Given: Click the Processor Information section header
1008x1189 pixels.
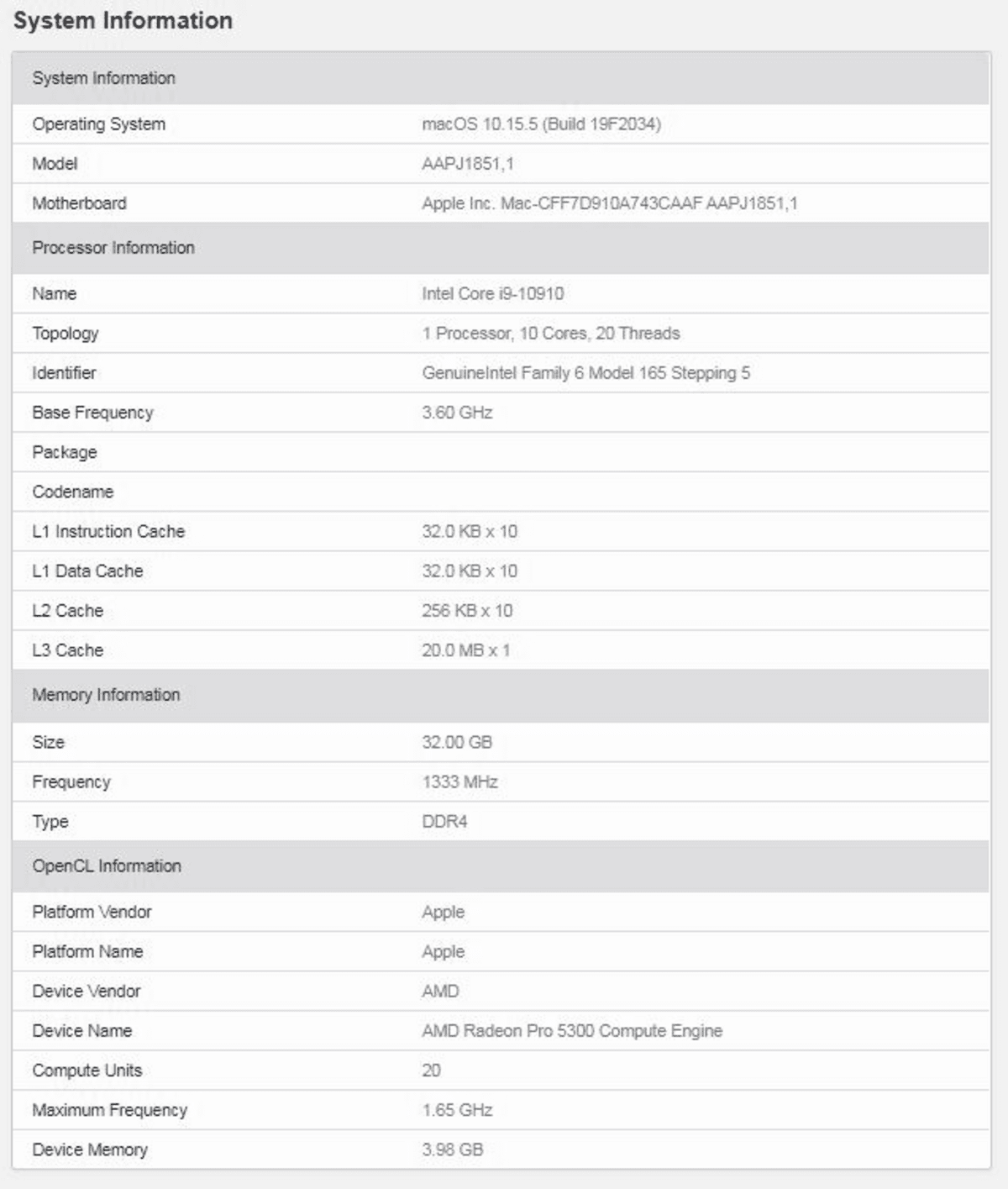Looking at the screenshot, I should point(501,248).
